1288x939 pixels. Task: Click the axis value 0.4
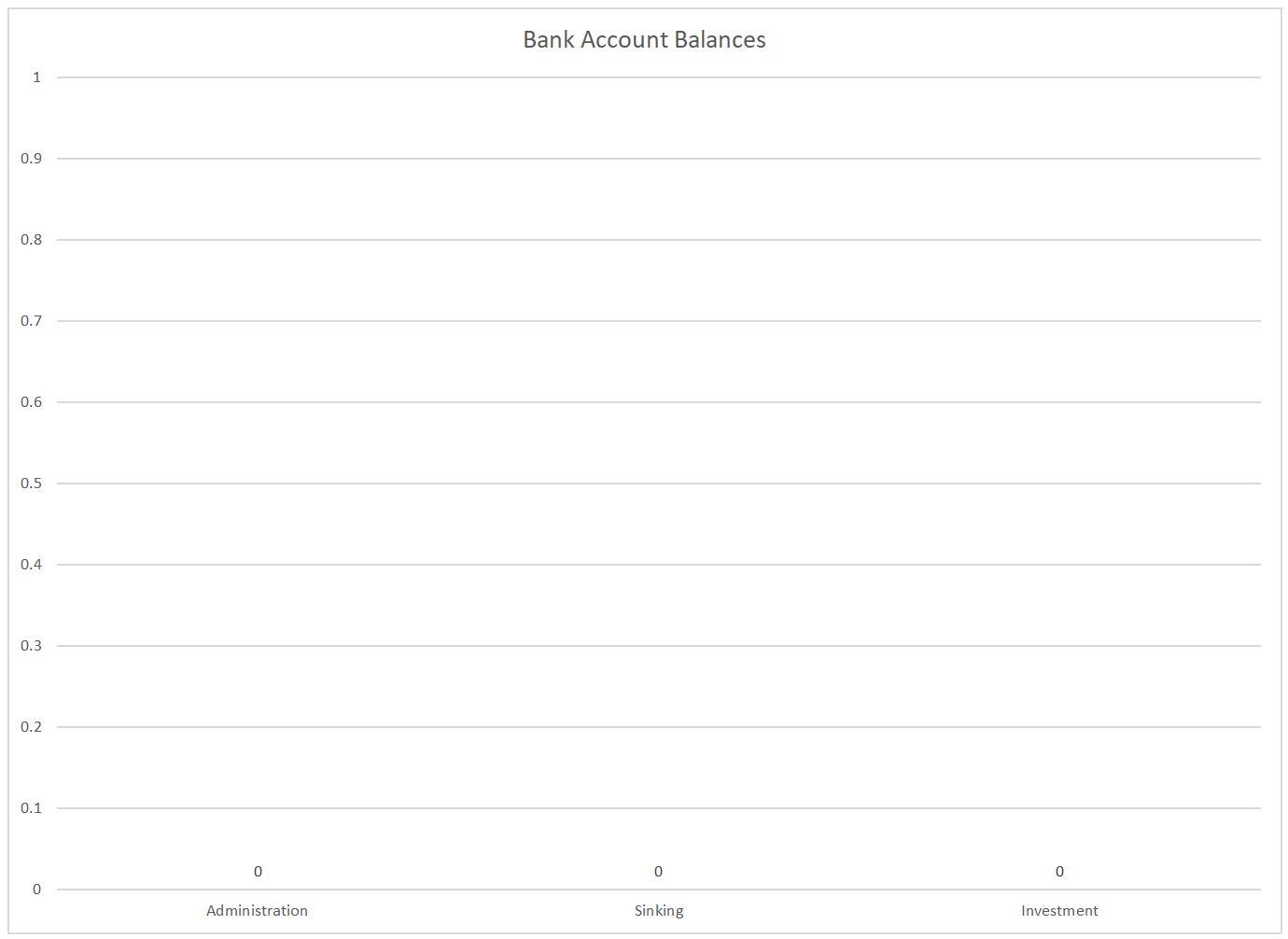32,565
